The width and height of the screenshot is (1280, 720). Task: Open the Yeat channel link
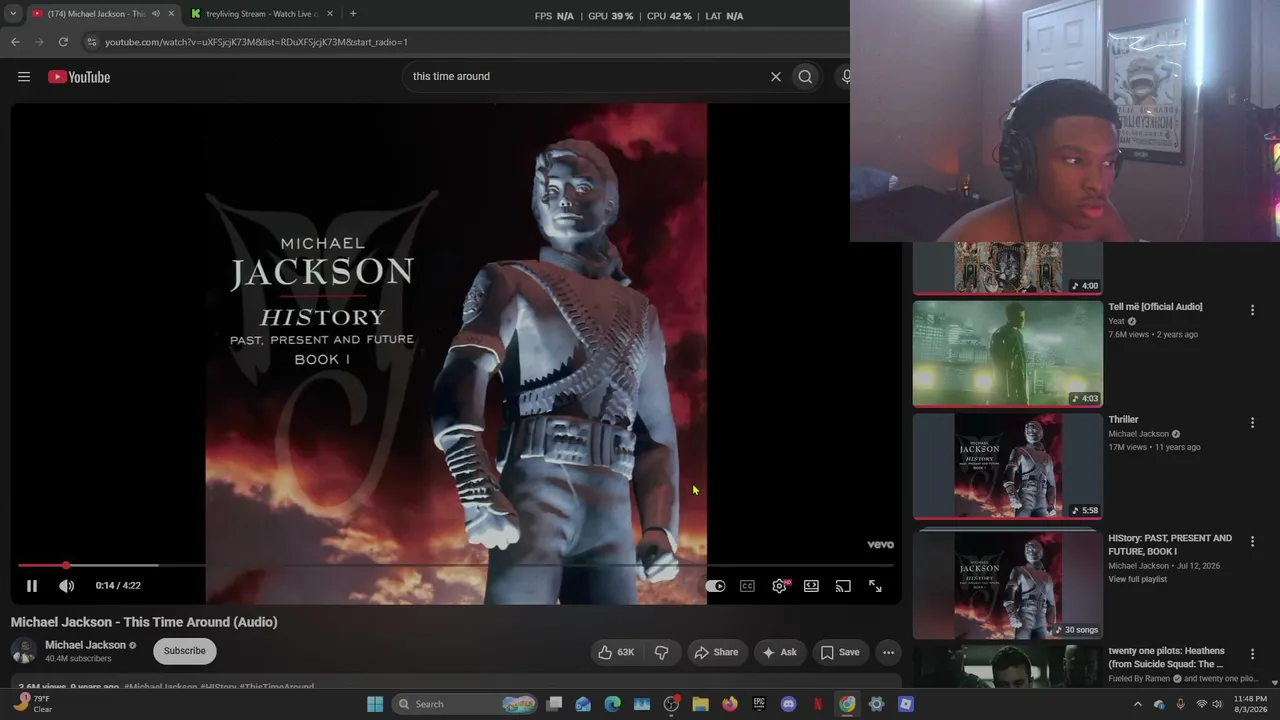tap(1117, 322)
